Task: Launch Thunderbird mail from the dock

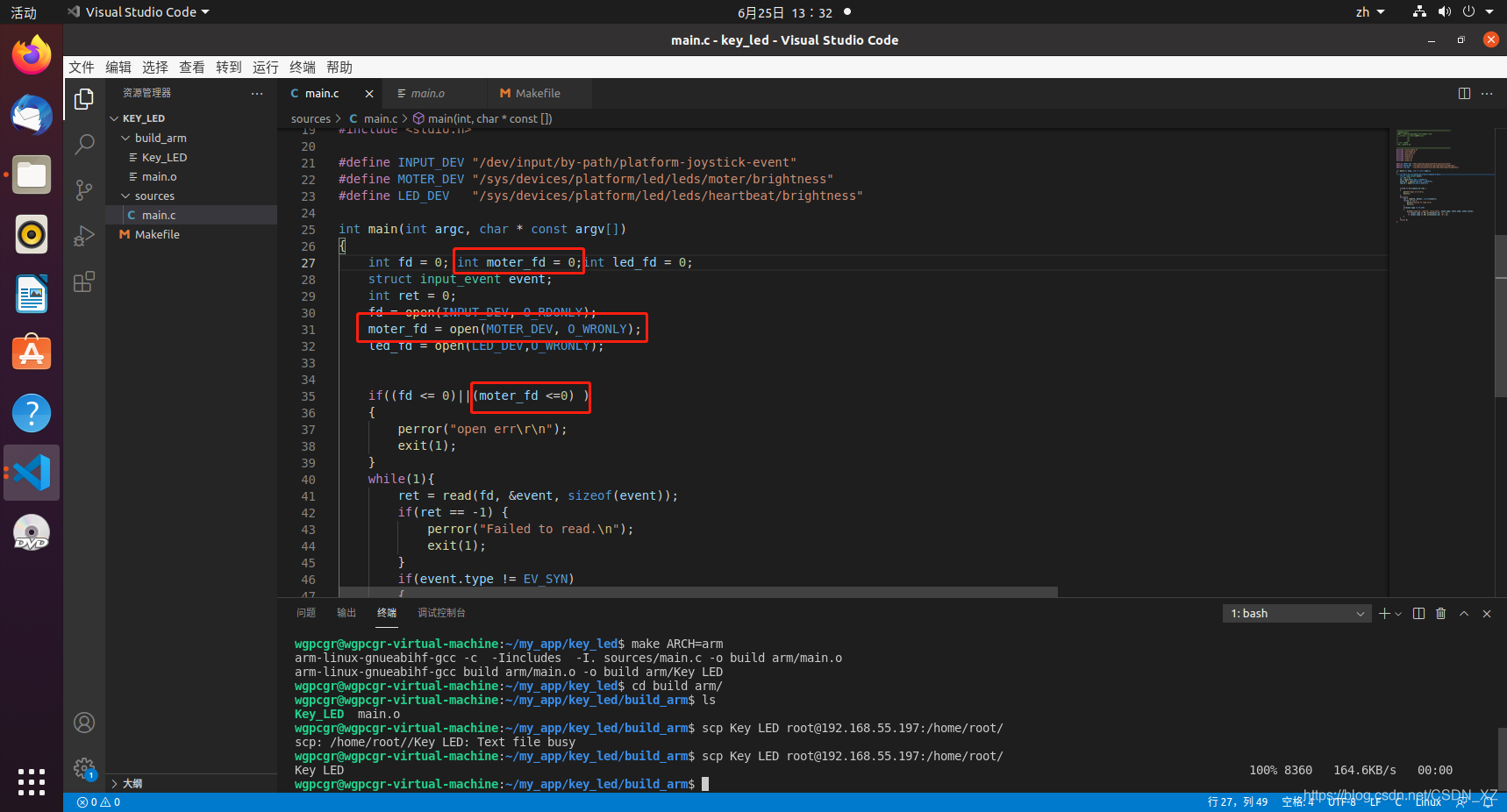Action: 32,116
